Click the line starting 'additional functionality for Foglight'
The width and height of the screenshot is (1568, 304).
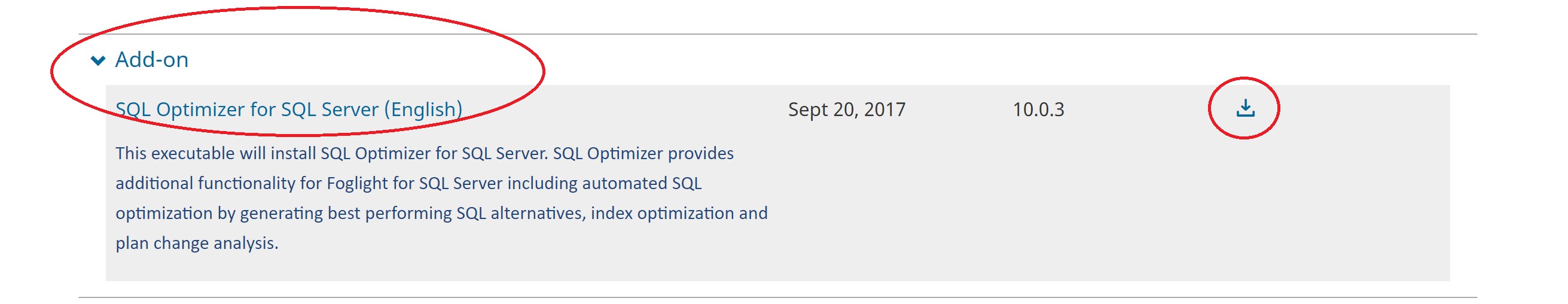pyautogui.click(x=408, y=183)
